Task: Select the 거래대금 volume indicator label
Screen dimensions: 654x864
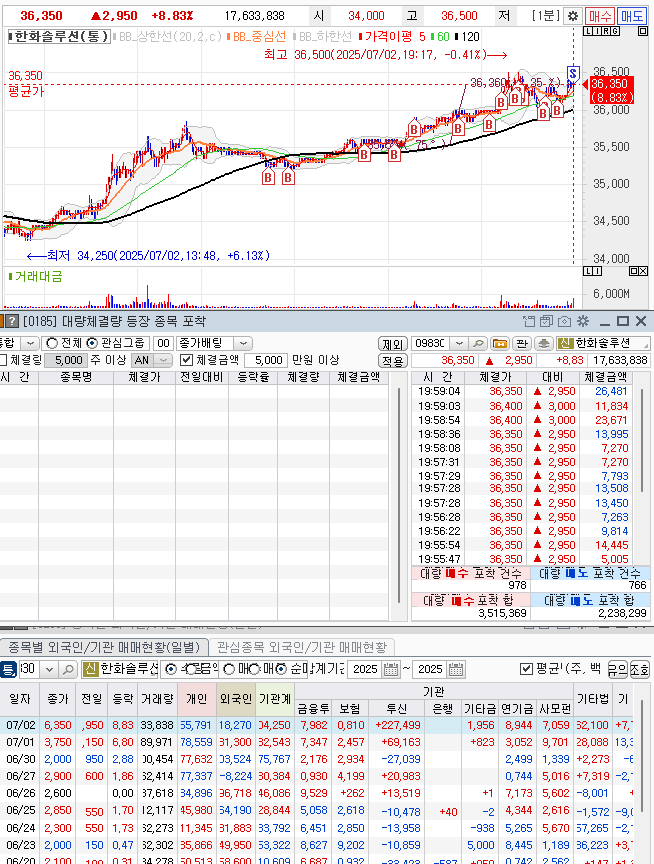Action: pos(35,276)
